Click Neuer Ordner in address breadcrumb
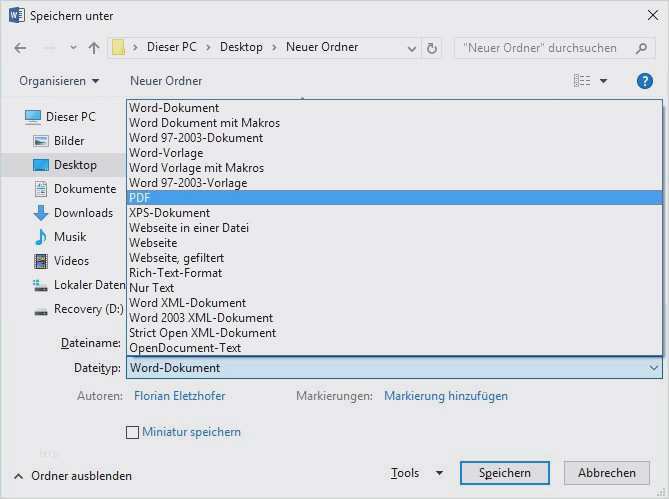The height and width of the screenshot is (499, 669). [x=322, y=47]
